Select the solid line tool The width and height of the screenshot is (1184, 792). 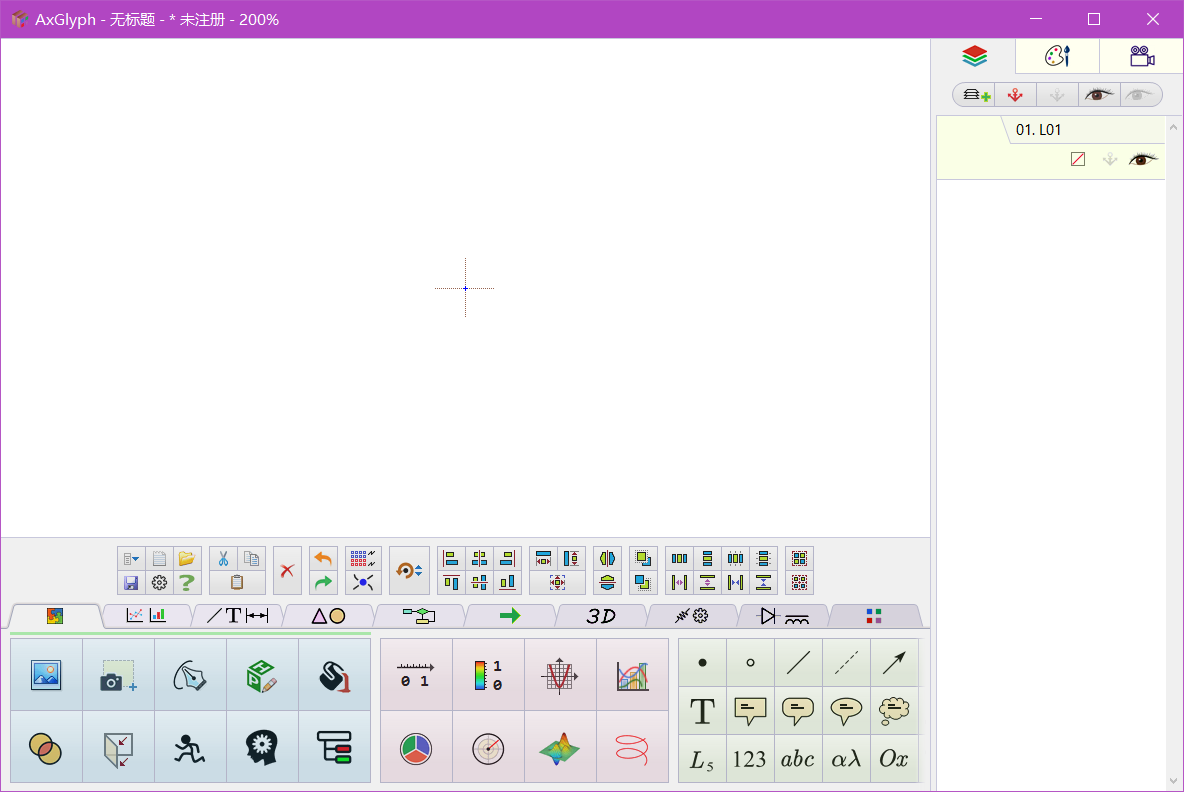coord(798,663)
